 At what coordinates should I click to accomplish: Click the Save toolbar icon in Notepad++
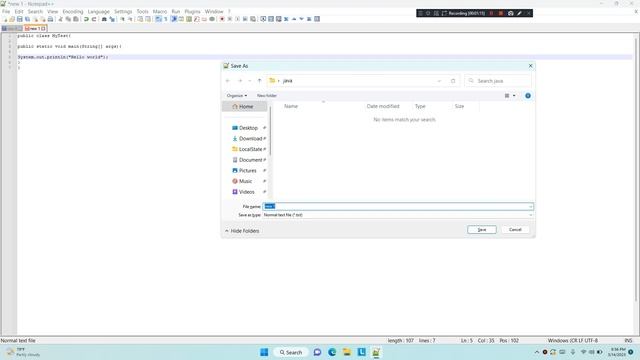[x=20, y=19]
